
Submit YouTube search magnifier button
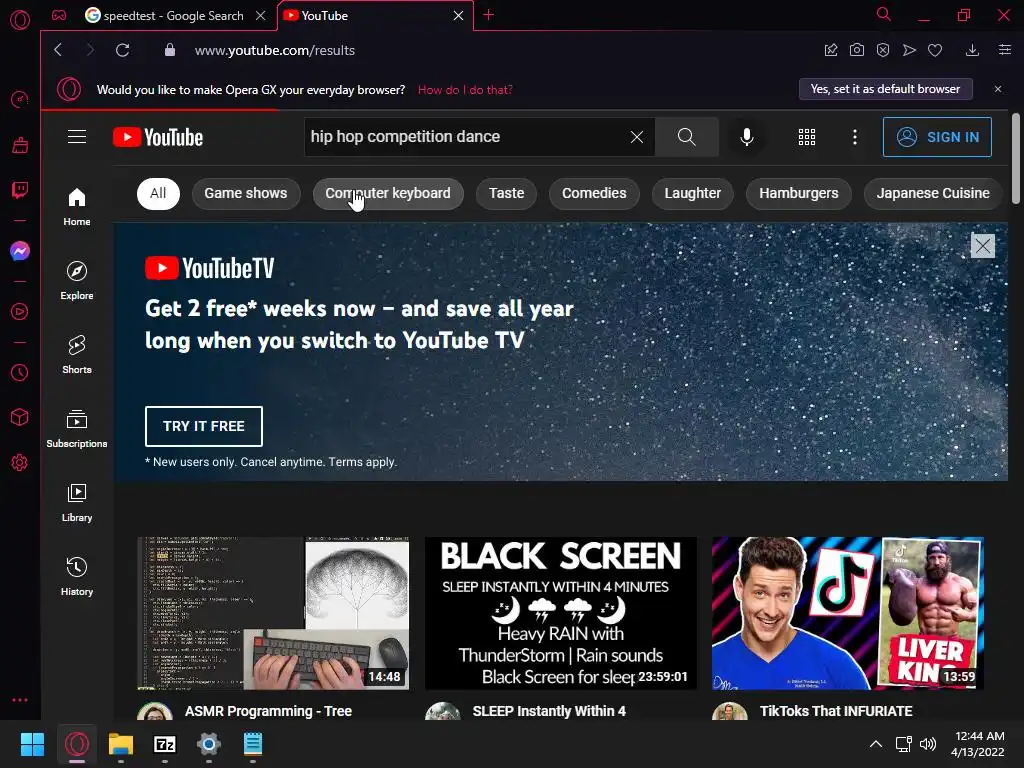click(686, 136)
